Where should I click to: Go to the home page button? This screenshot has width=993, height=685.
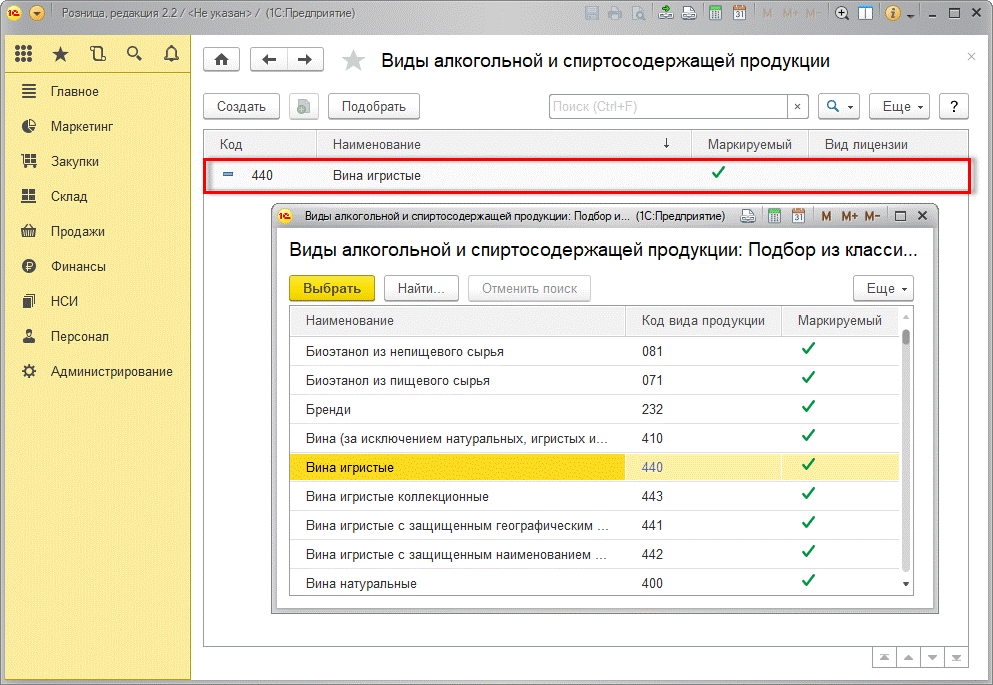tap(221, 60)
